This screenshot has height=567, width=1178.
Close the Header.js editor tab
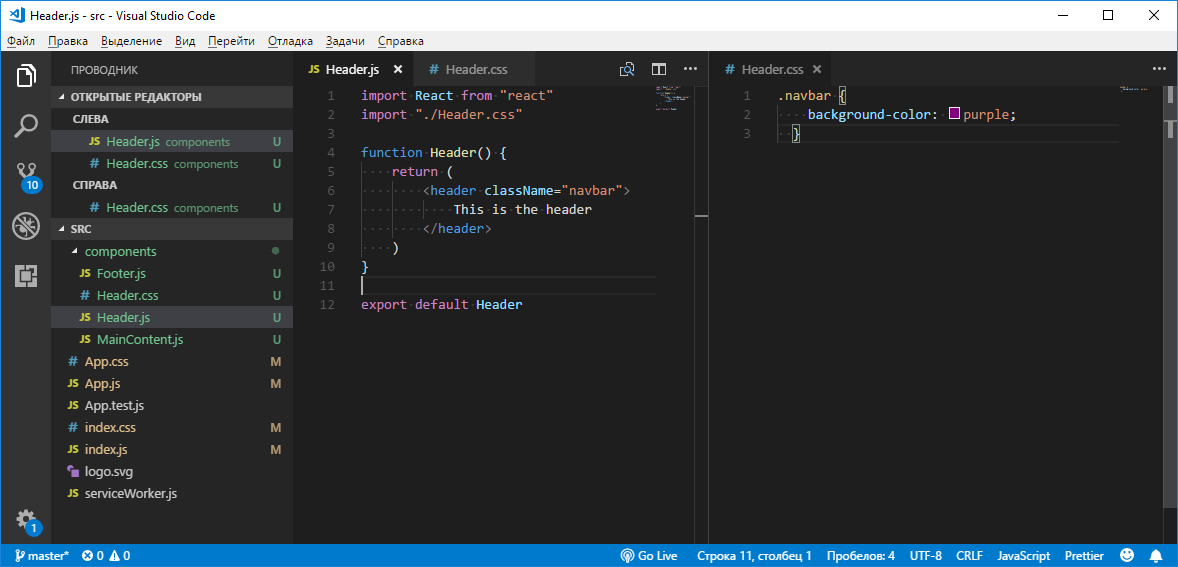coord(398,70)
